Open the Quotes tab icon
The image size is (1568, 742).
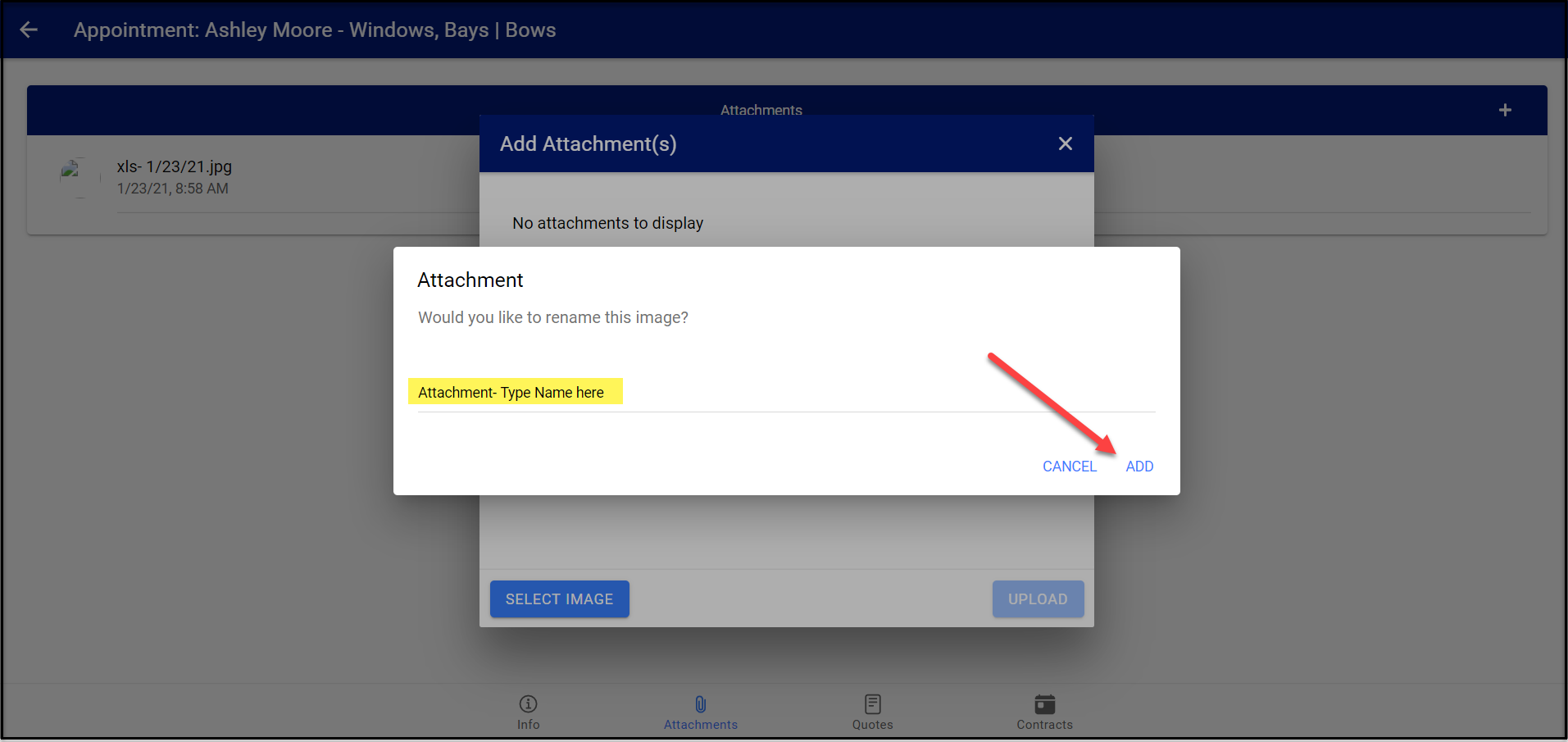point(873,703)
